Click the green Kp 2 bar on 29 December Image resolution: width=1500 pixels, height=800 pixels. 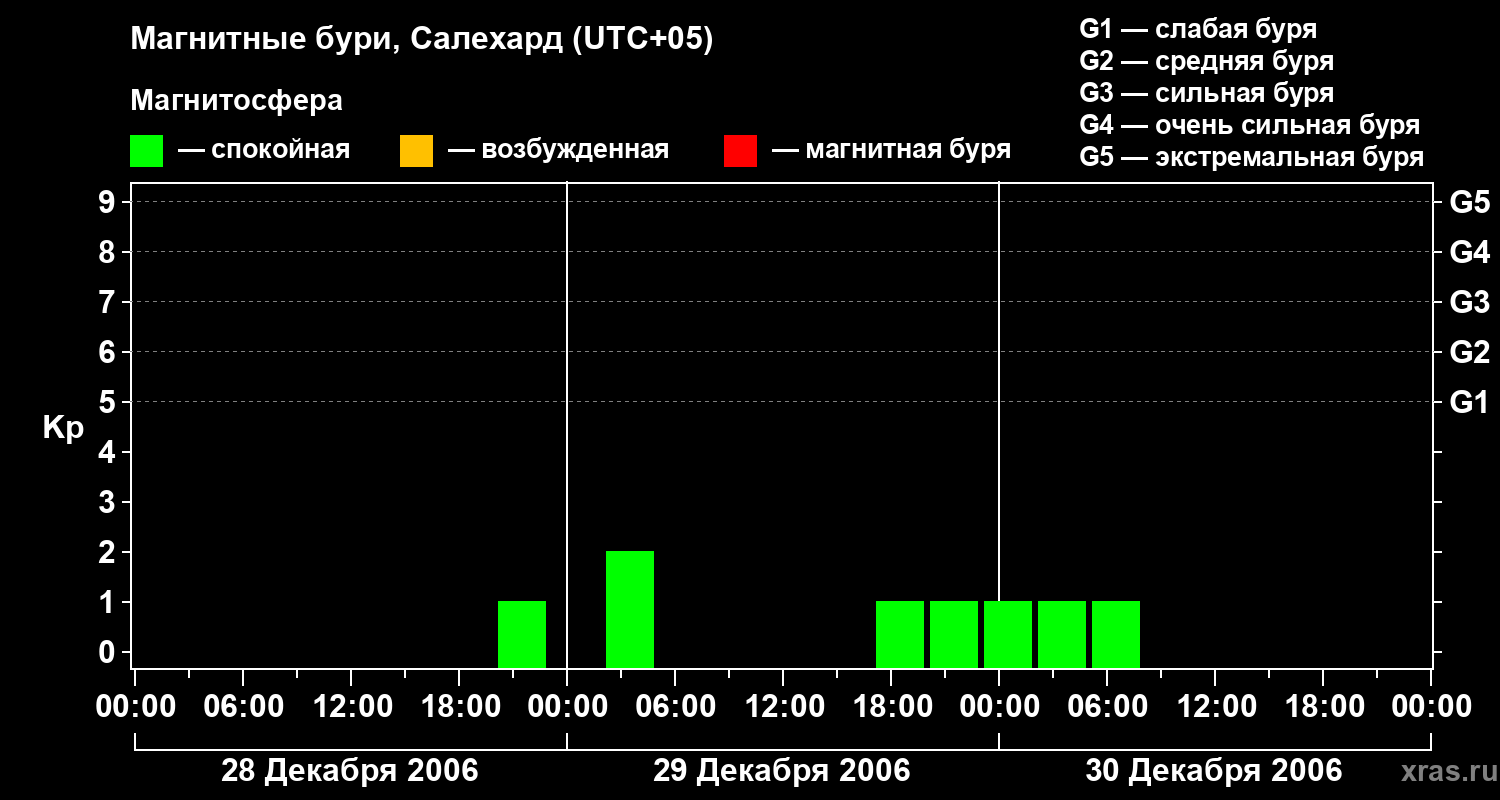pyautogui.click(x=630, y=609)
